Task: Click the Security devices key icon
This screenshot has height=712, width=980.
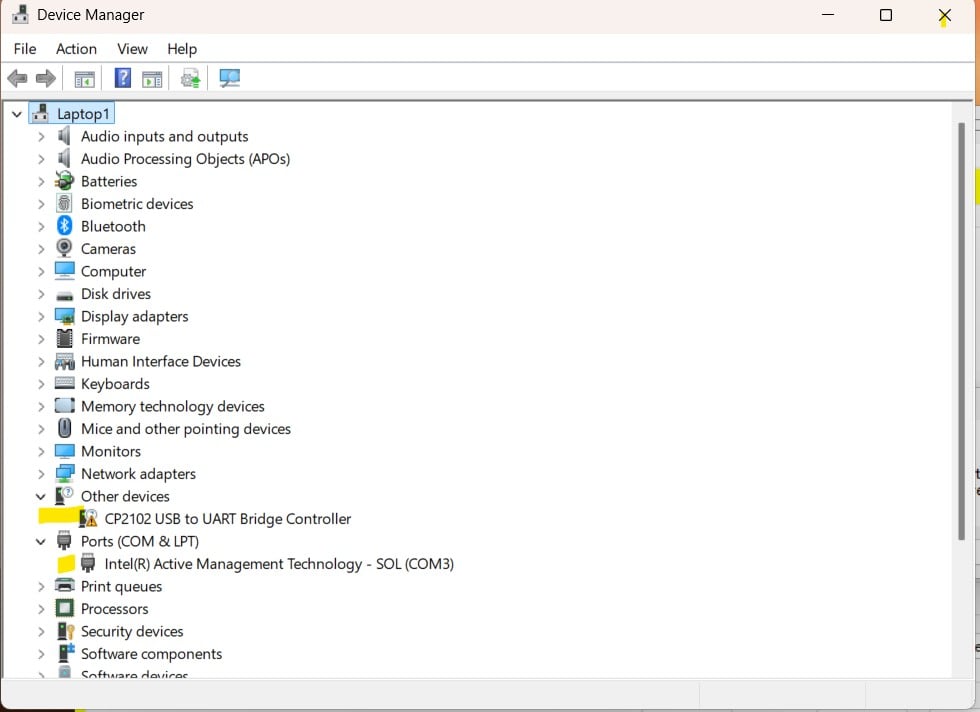Action: [x=65, y=631]
